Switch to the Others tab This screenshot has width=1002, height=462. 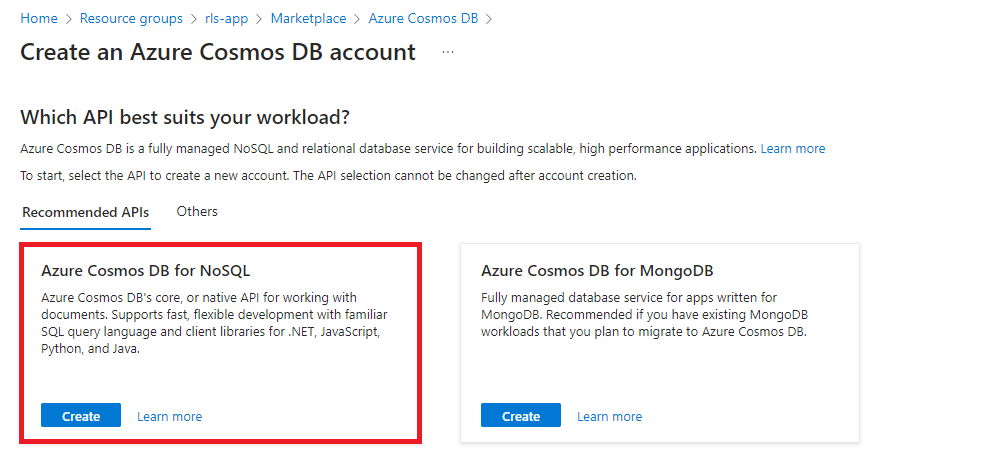(197, 212)
